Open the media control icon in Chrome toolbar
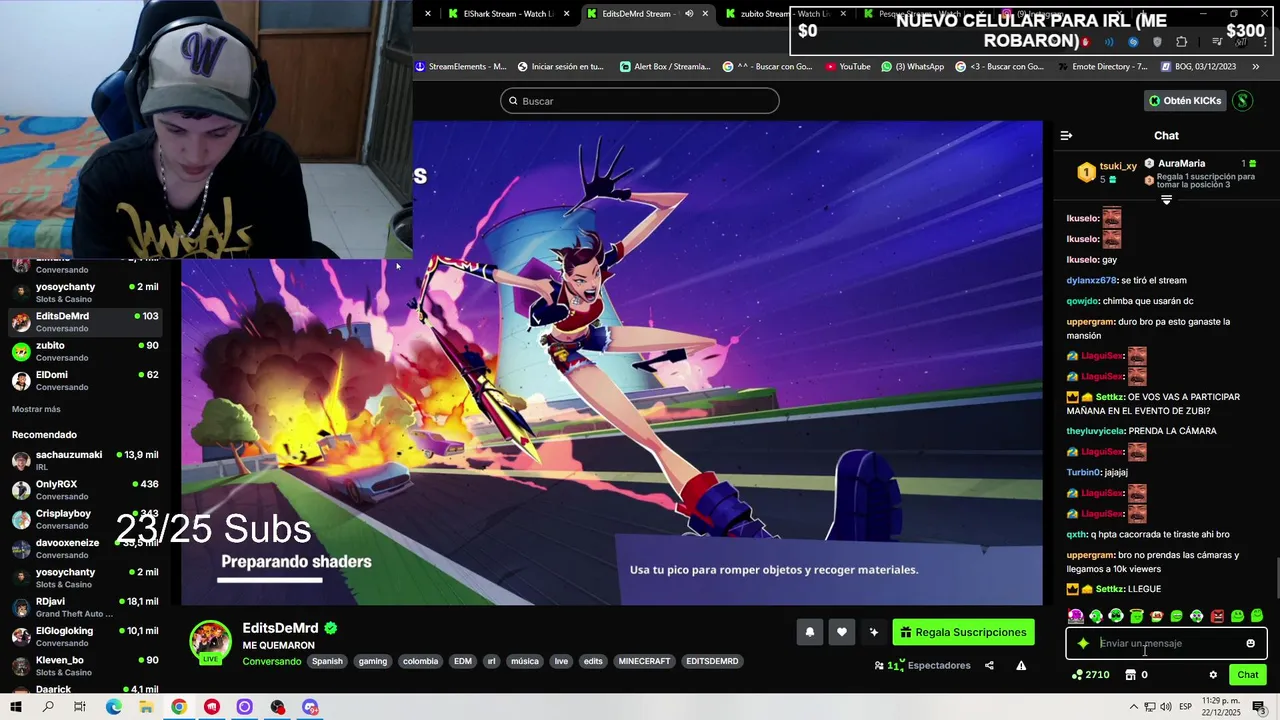Screen dimensions: 1280x720 (x=1217, y=42)
